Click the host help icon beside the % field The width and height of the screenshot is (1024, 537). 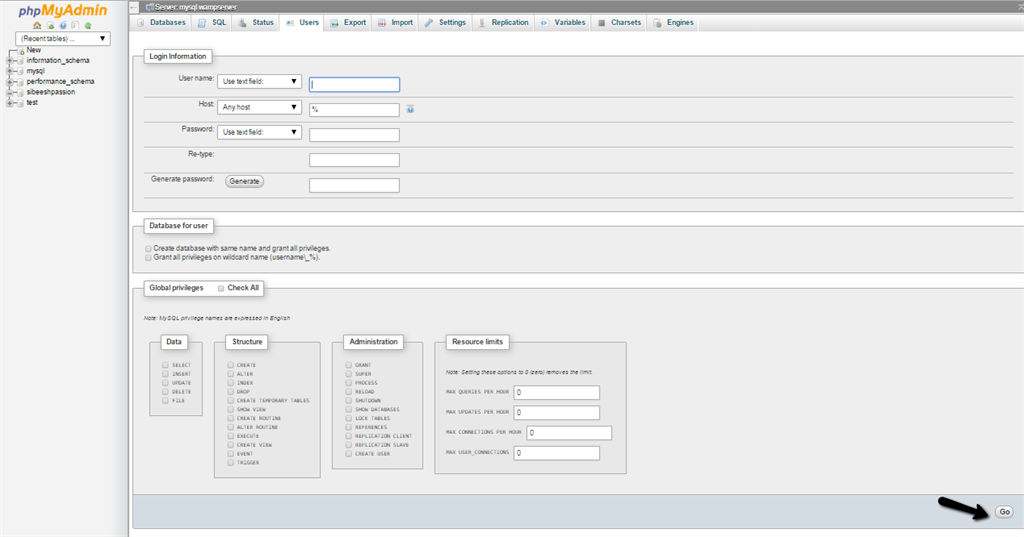(x=410, y=109)
